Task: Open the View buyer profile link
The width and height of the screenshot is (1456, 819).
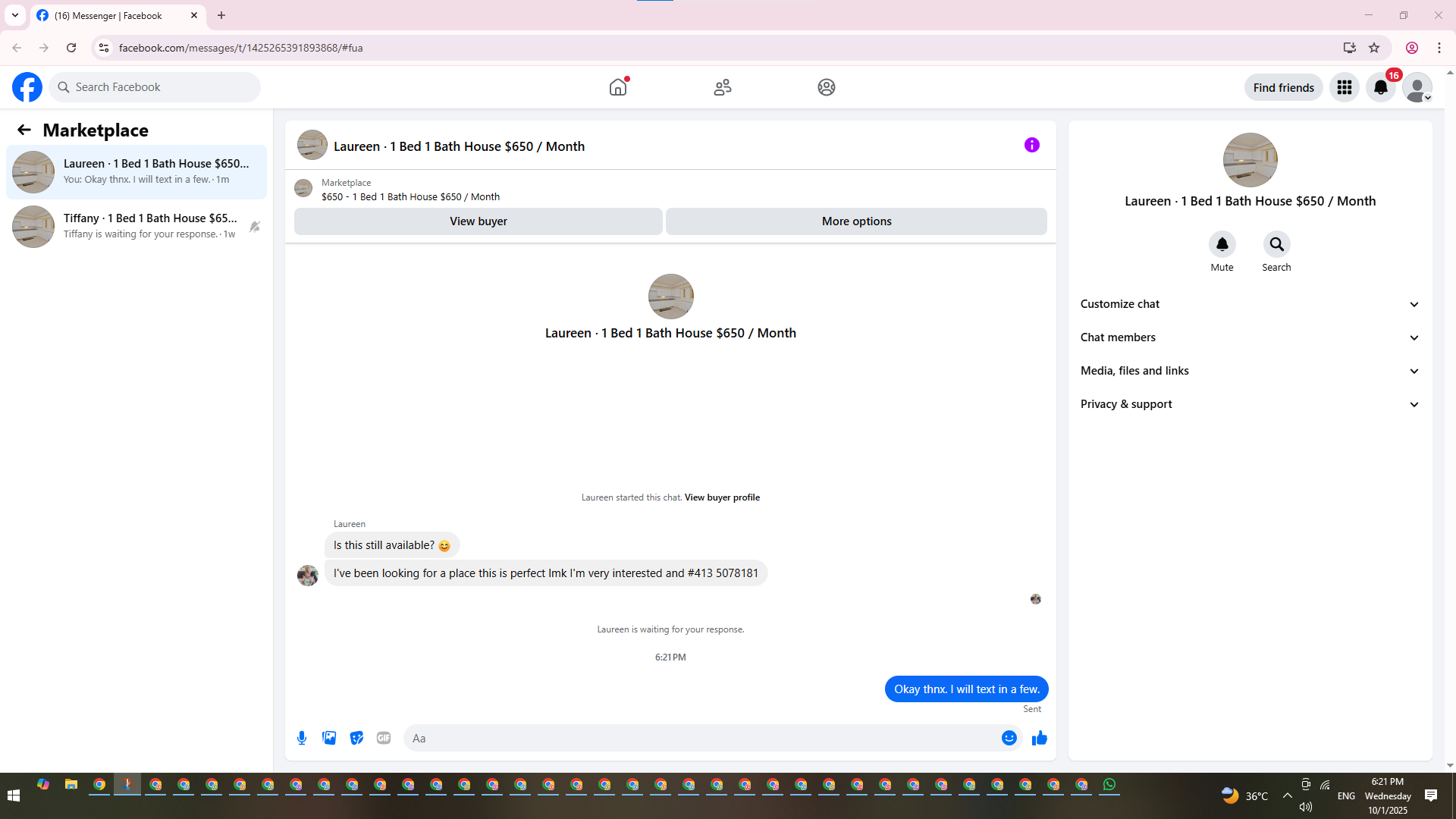Action: click(x=722, y=497)
